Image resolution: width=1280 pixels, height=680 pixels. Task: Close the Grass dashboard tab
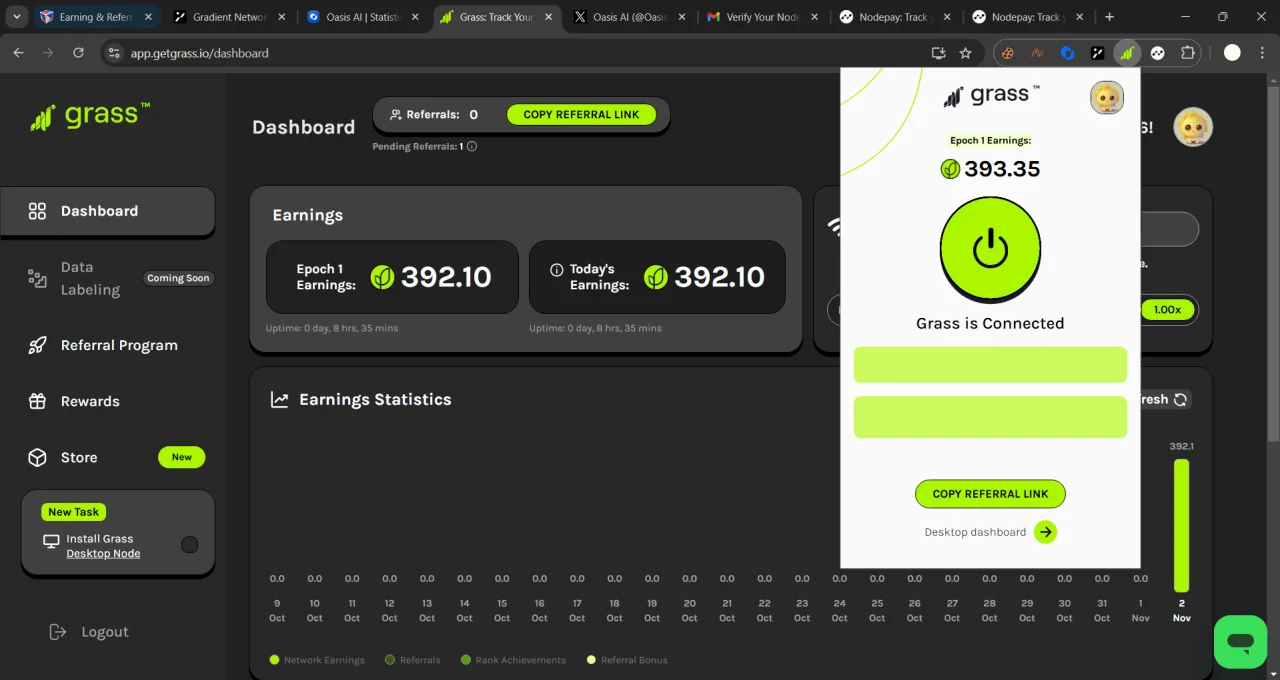point(547,17)
